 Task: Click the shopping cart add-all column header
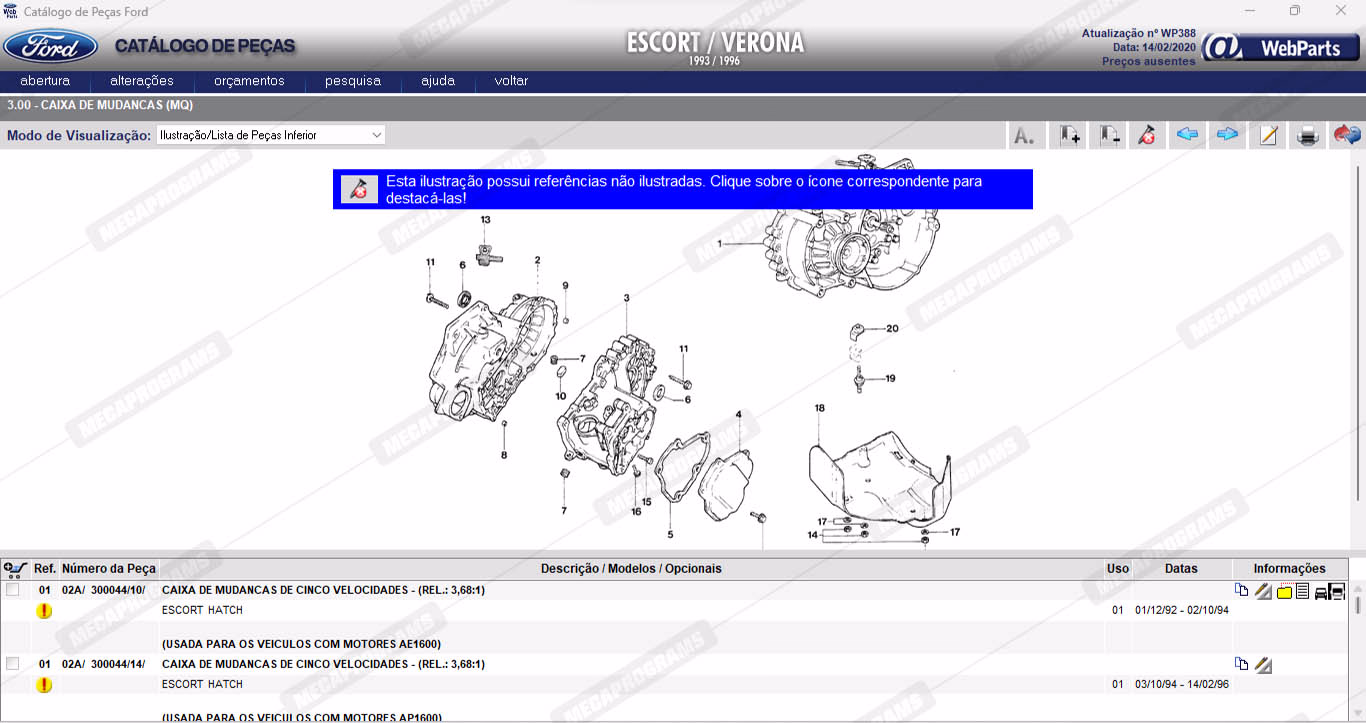click(15, 569)
